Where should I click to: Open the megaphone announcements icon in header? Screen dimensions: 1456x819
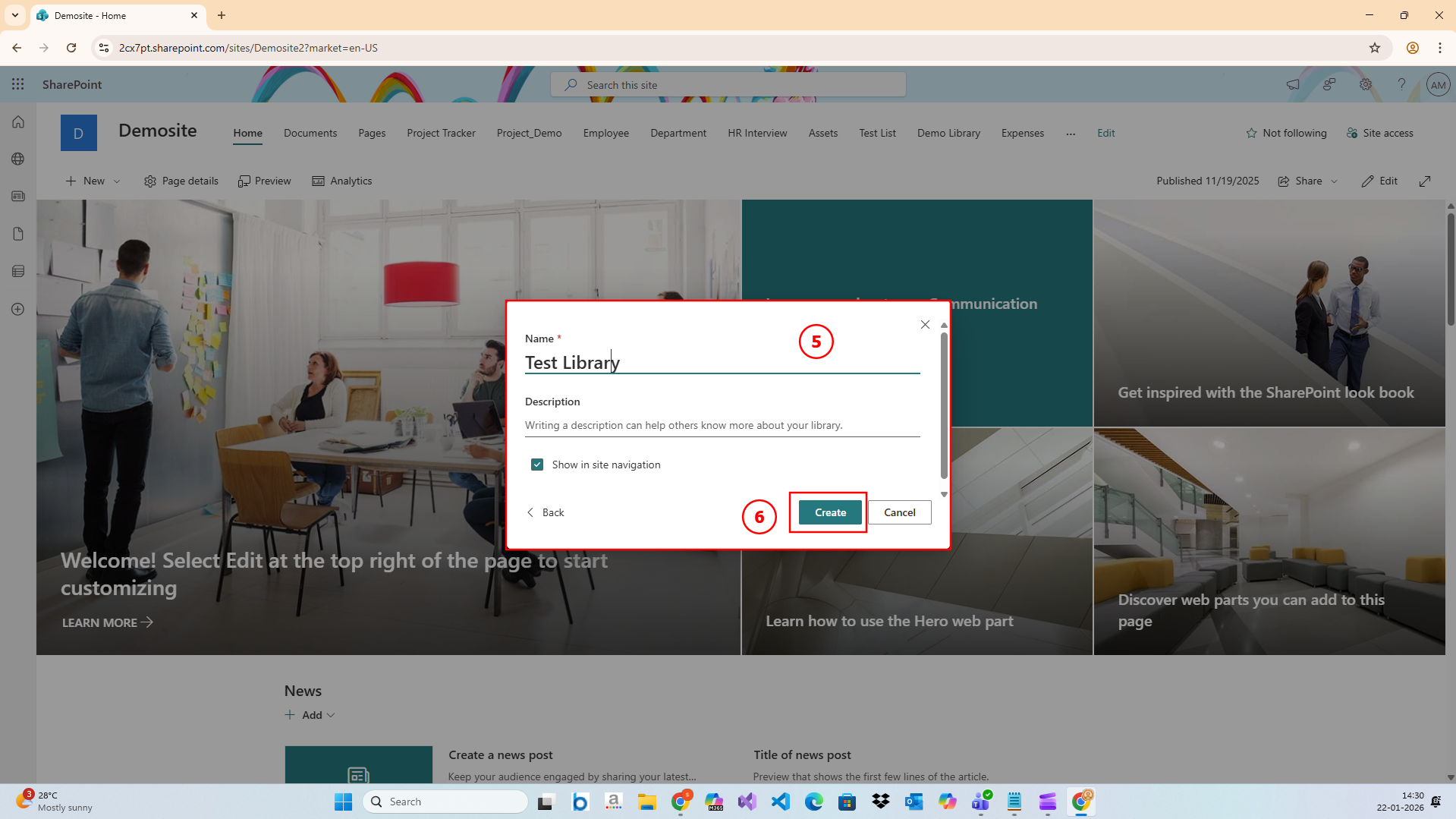[1293, 84]
